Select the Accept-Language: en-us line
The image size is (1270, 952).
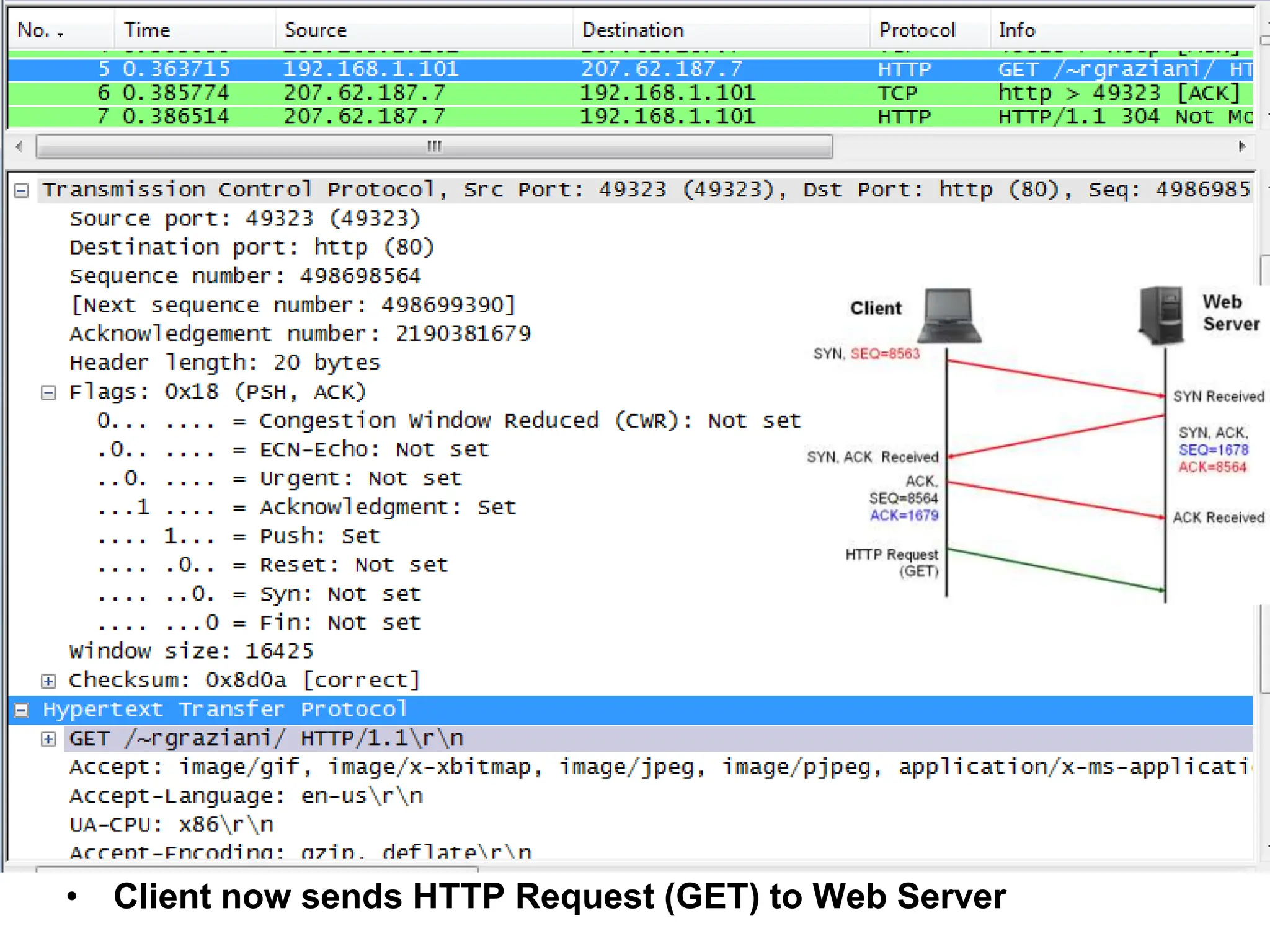(x=246, y=796)
